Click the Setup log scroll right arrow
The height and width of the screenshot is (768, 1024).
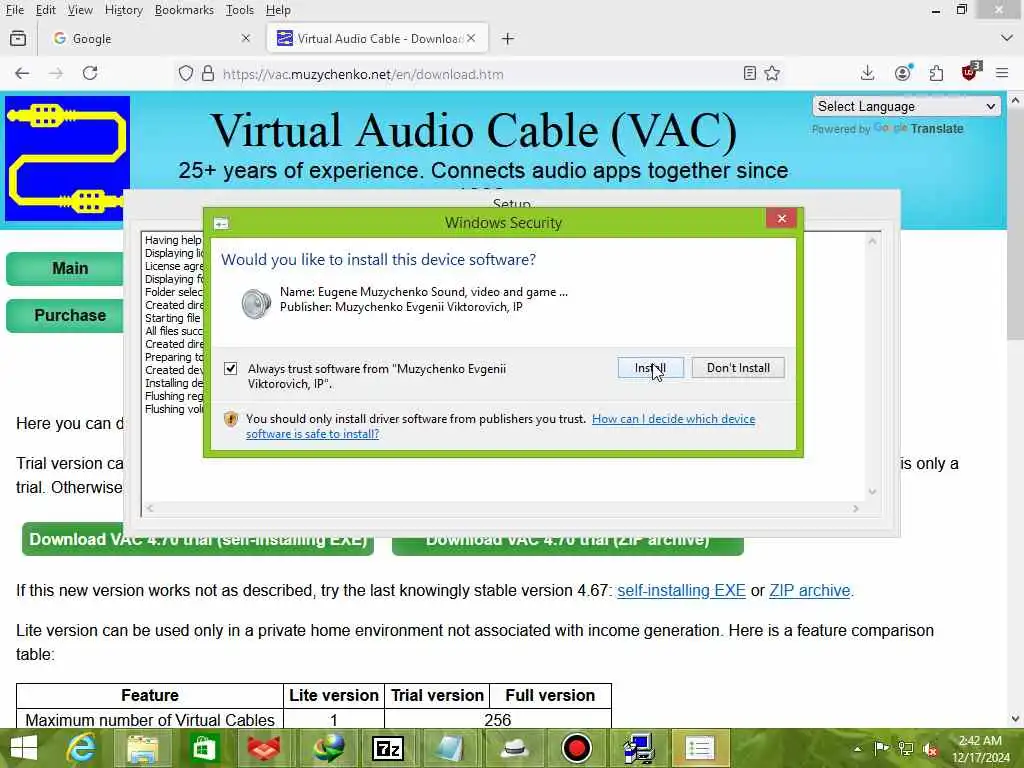(x=856, y=509)
